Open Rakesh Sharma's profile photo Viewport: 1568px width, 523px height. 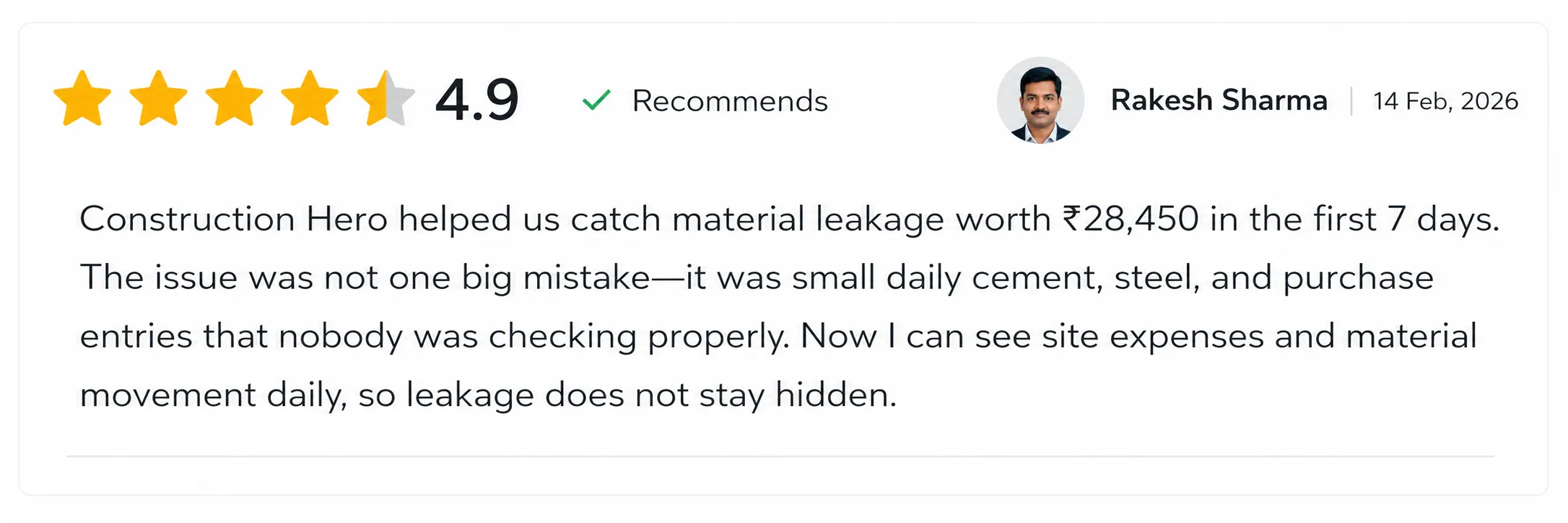1040,100
